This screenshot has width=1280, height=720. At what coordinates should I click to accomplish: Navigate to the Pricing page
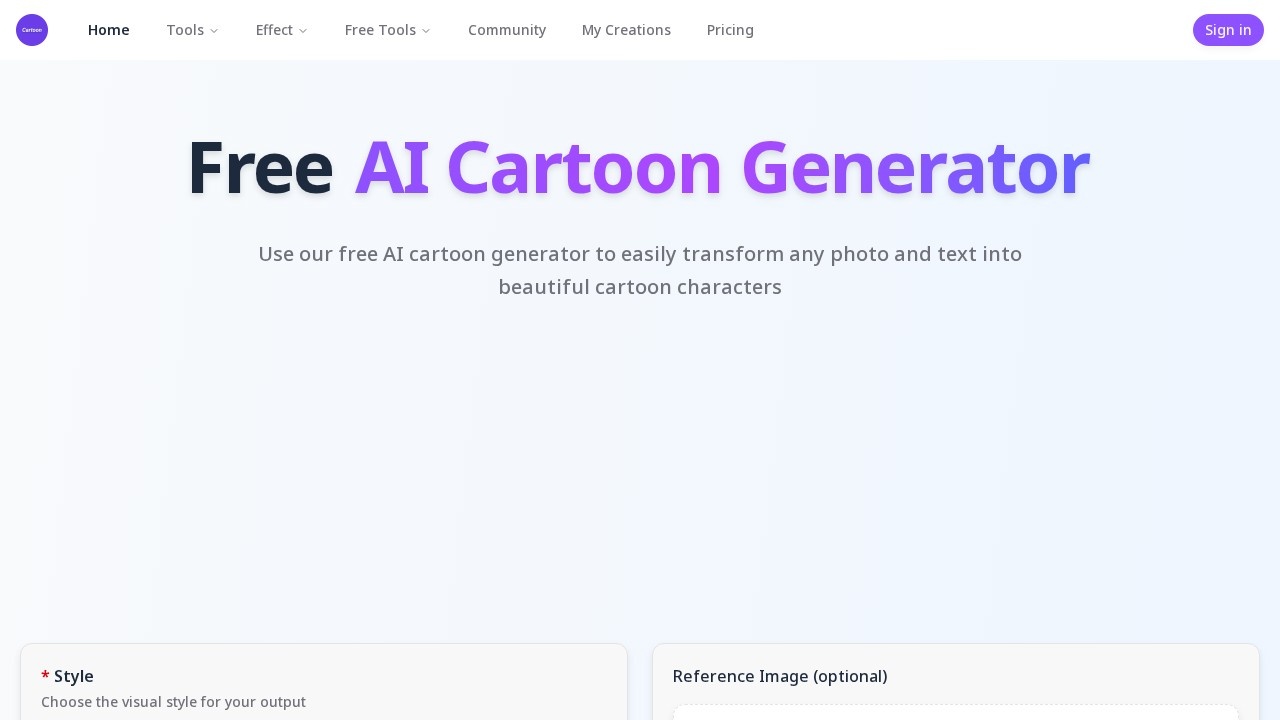tap(730, 30)
